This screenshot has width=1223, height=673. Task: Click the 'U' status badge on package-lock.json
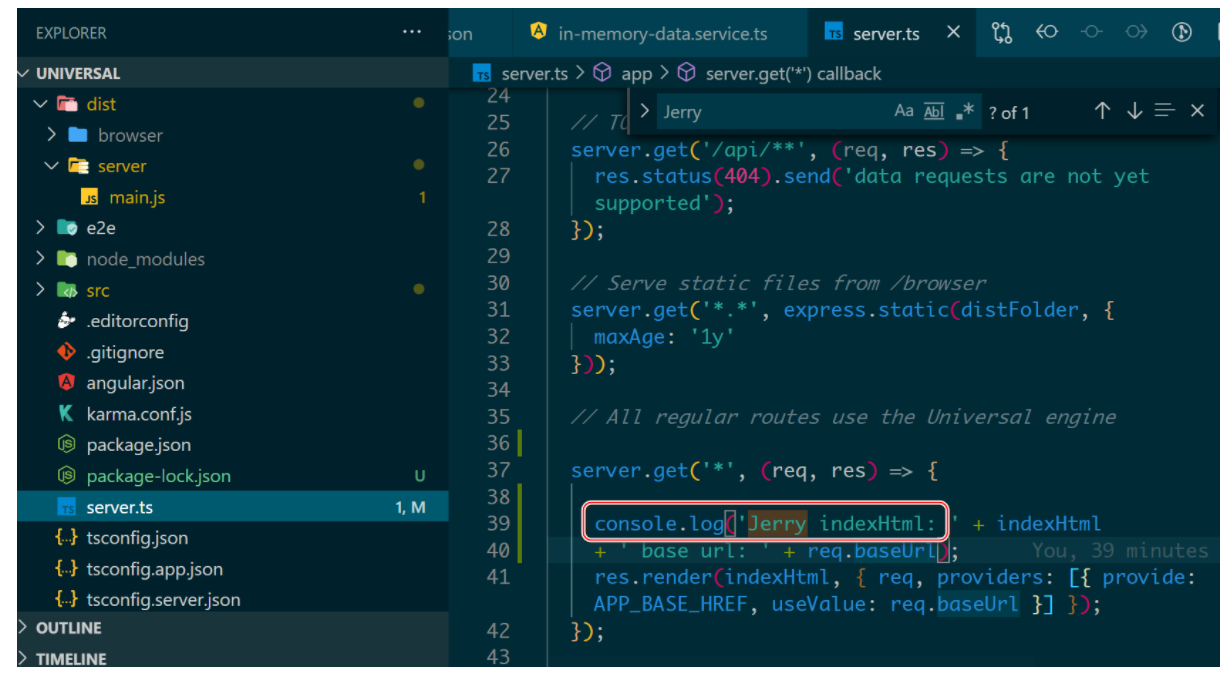coord(419,476)
